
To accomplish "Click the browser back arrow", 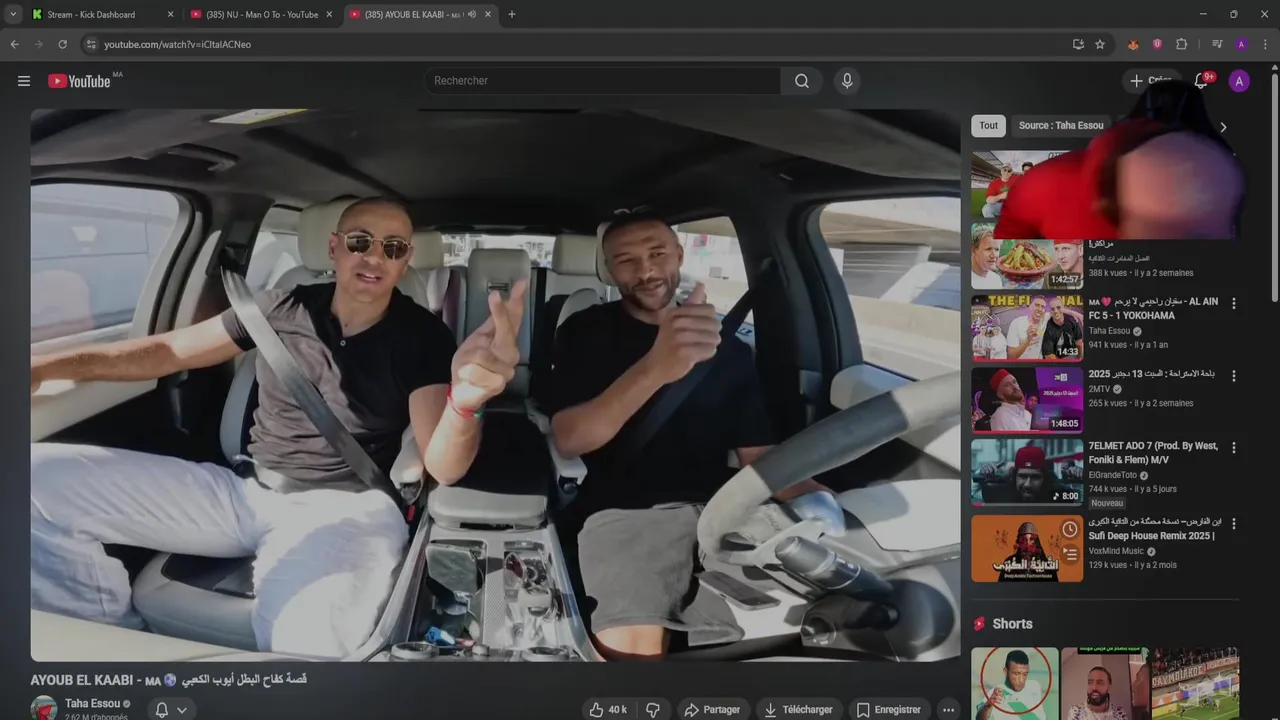I will pyautogui.click(x=15, y=44).
